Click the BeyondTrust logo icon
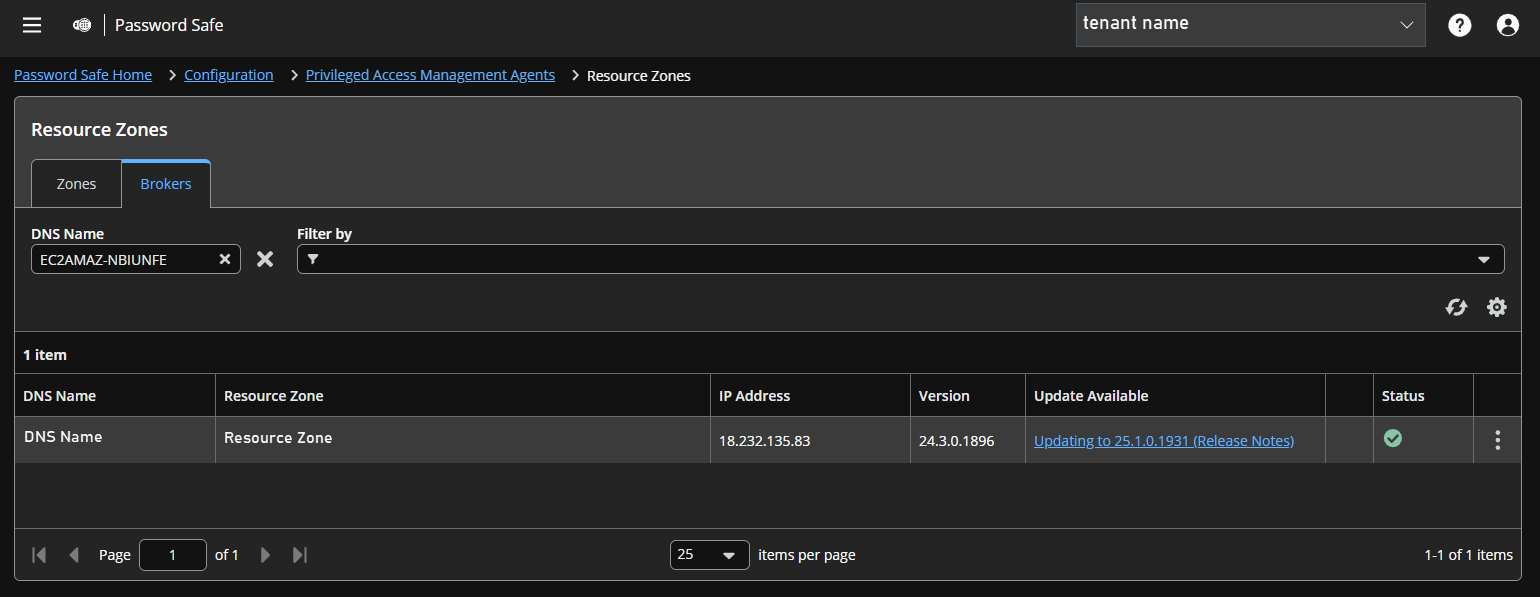Screen dimensions: 1540x597 click(x=81, y=25)
